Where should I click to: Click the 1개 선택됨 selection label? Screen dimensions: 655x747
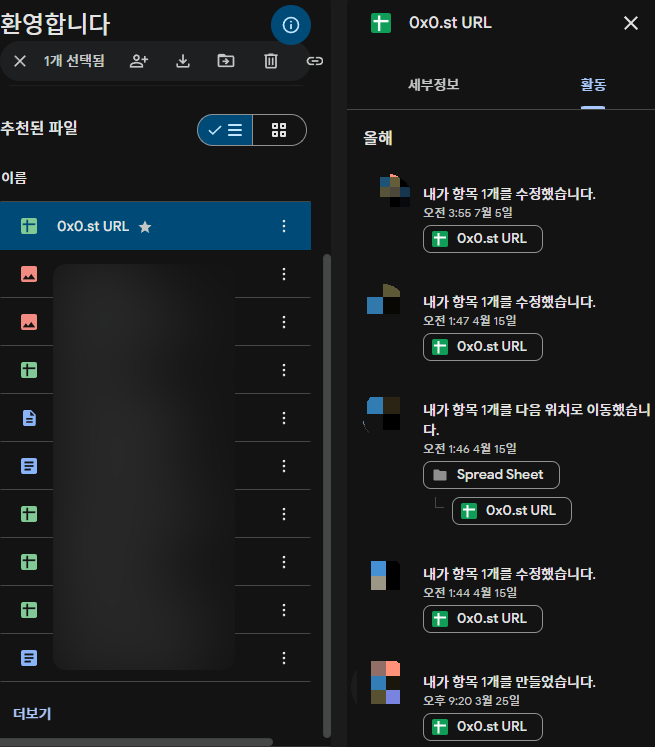coord(74,61)
